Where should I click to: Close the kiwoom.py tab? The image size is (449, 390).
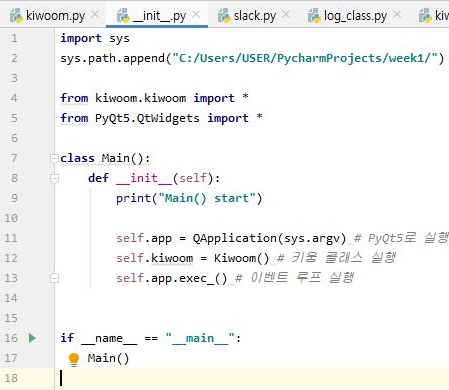pyautogui.click(x=95, y=14)
